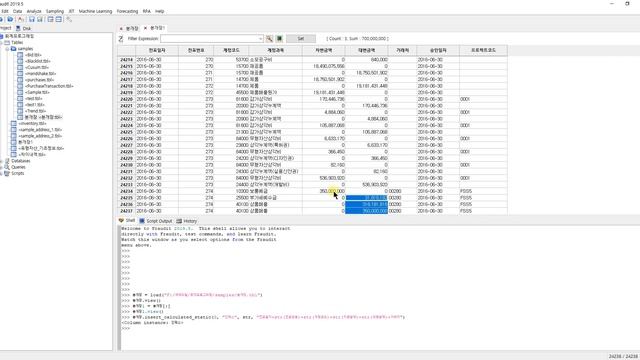Open the Sampling menu

(55, 11)
